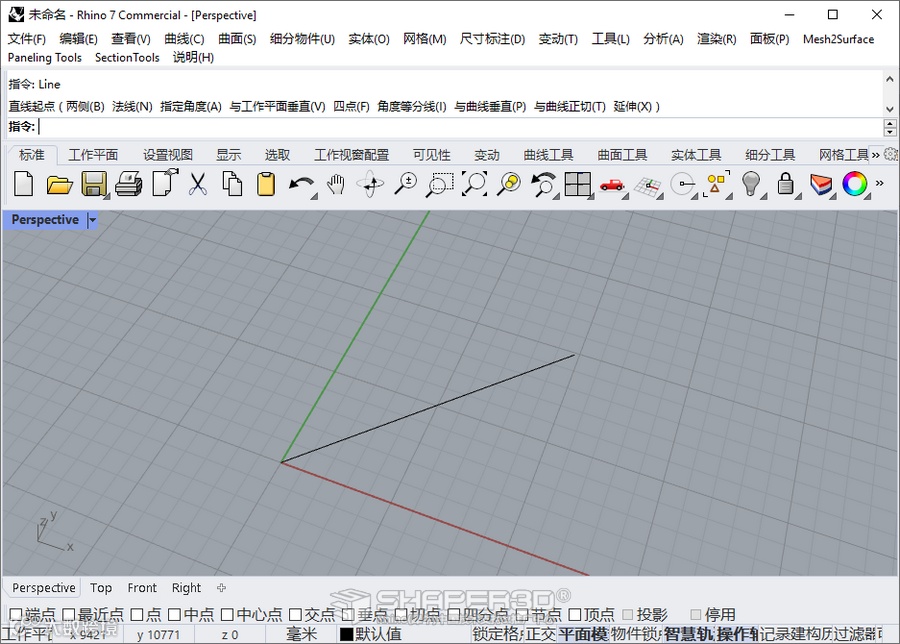Open the color wheel object properties icon
The image size is (900, 644).
(855, 184)
